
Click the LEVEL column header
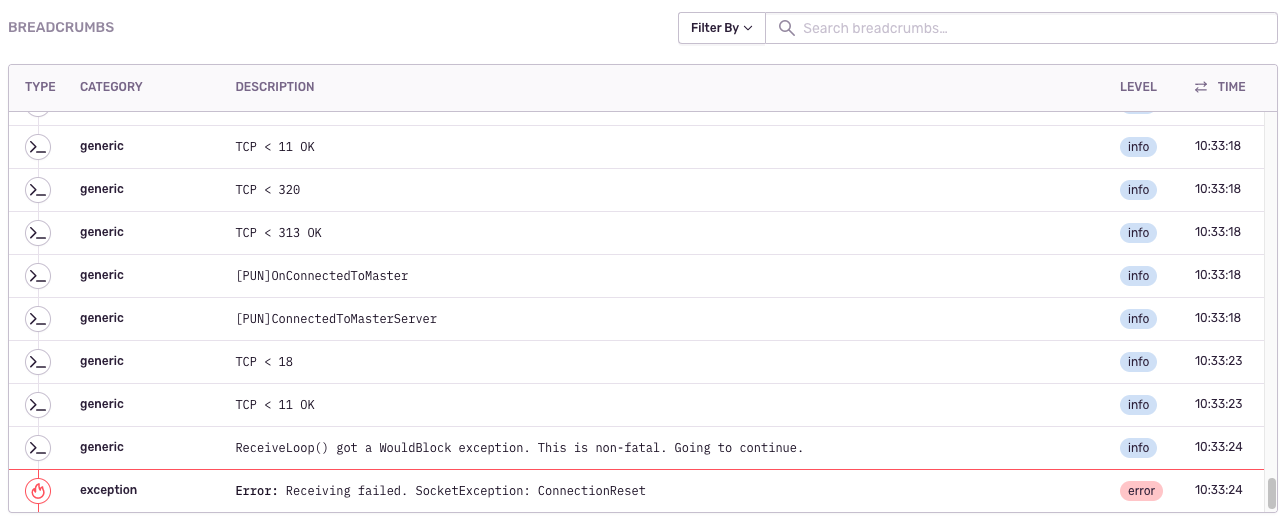point(1138,87)
